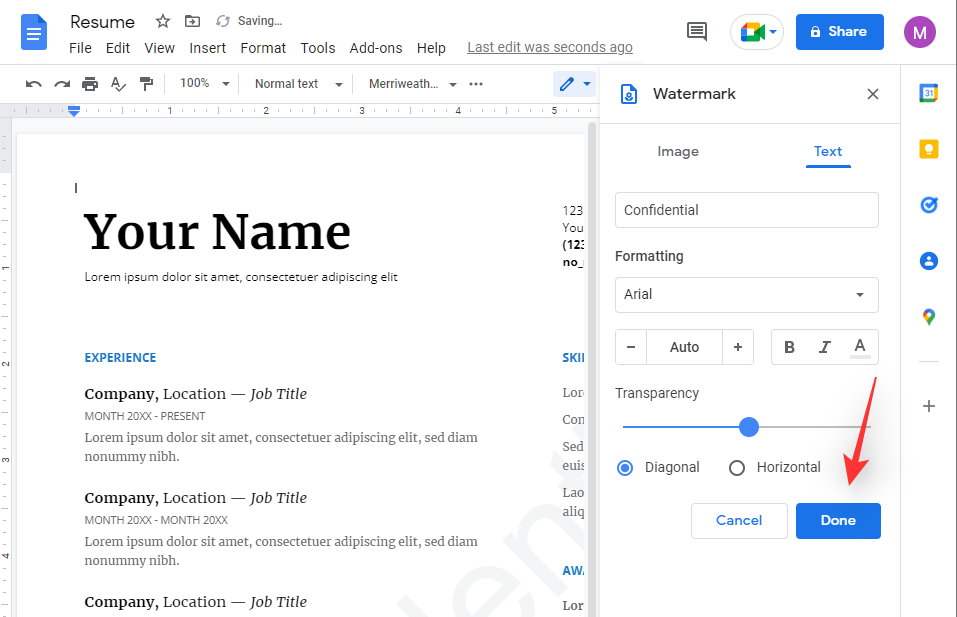Get add-ons with plus icon
957x617 pixels.
(x=929, y=406)
